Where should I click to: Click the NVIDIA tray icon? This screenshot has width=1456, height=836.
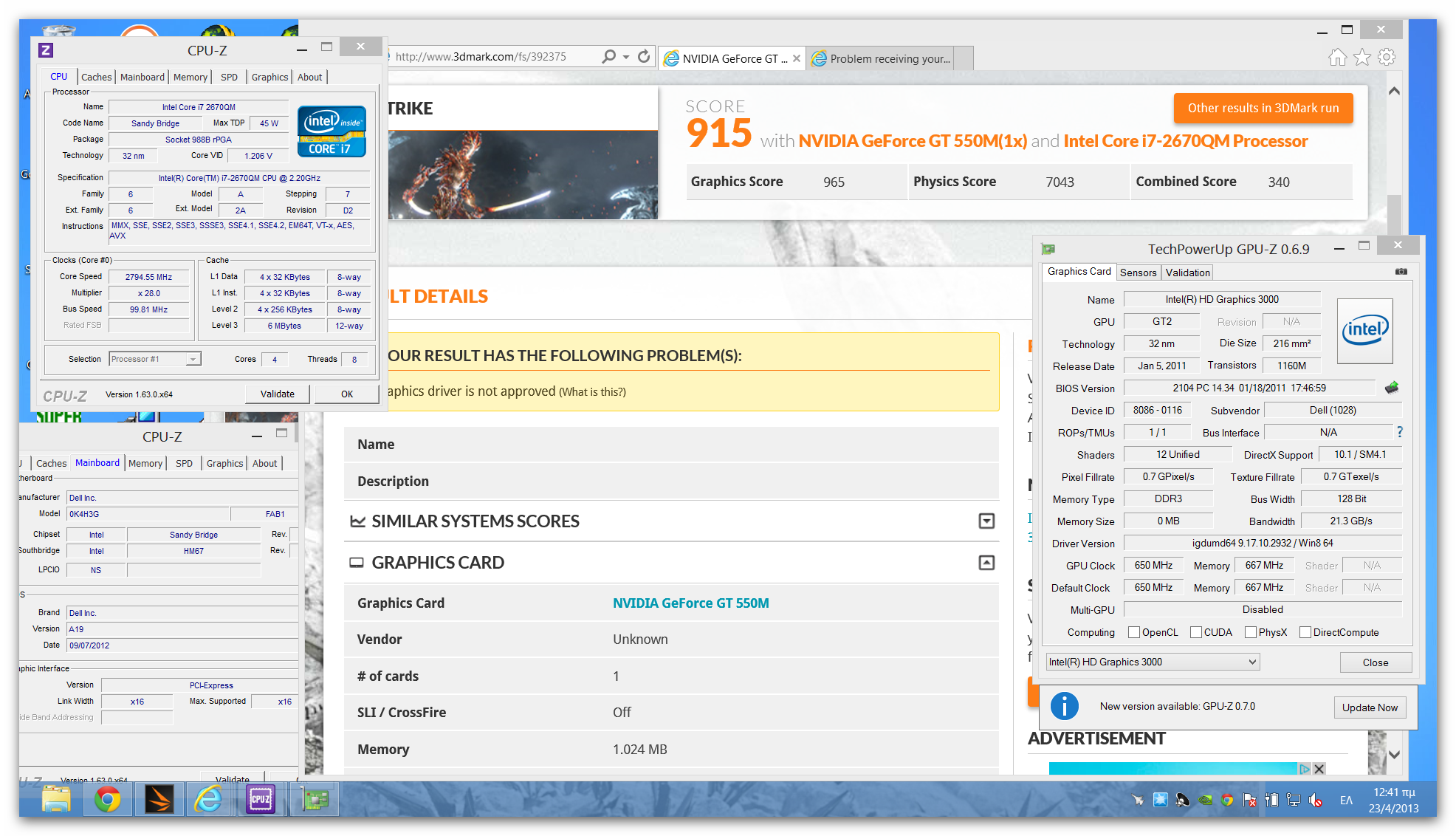pos(1205,800)
